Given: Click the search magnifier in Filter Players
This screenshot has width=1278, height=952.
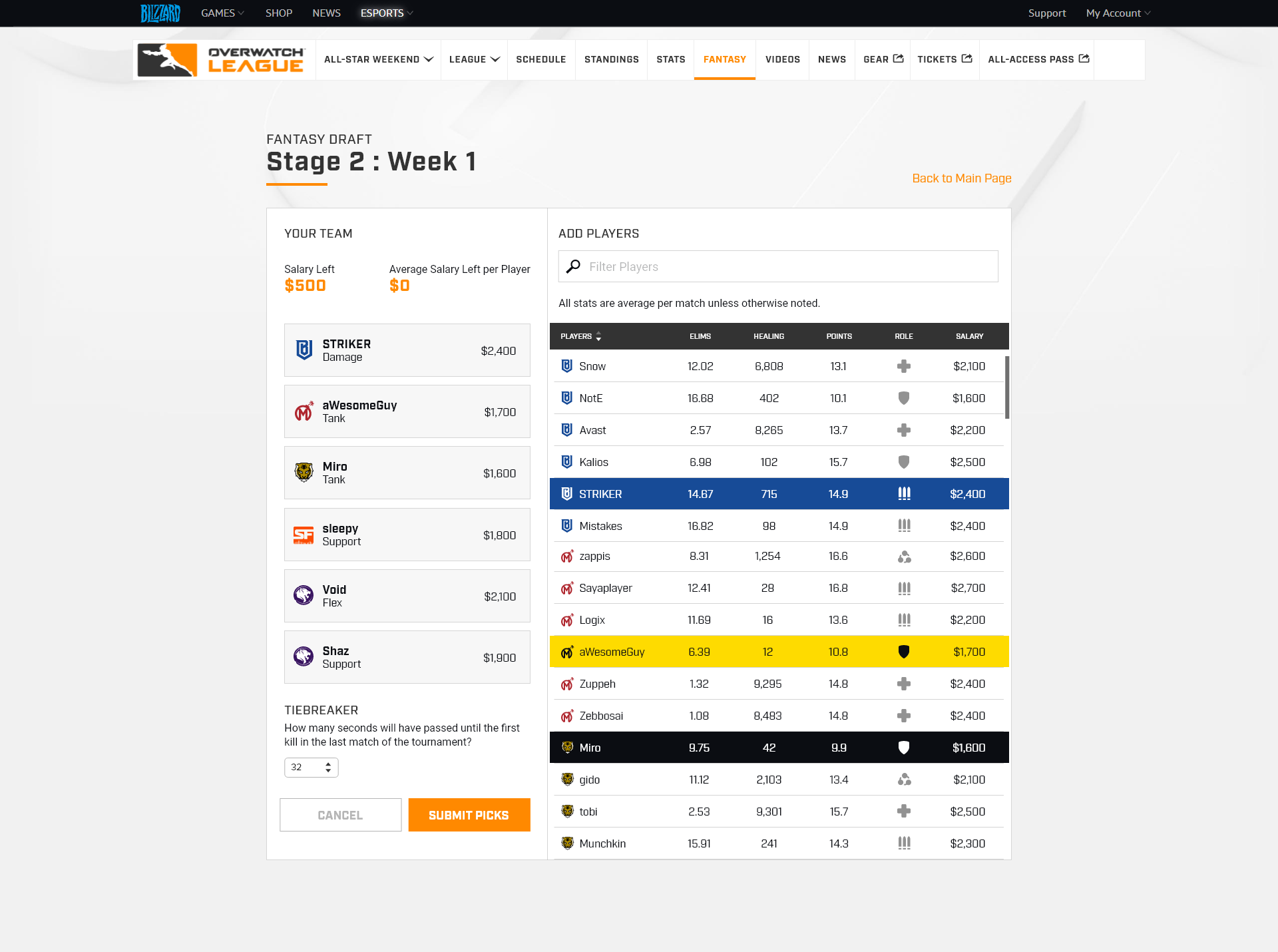Looking at the screenshot, I should pyautogui.click(x=573, y=266).
